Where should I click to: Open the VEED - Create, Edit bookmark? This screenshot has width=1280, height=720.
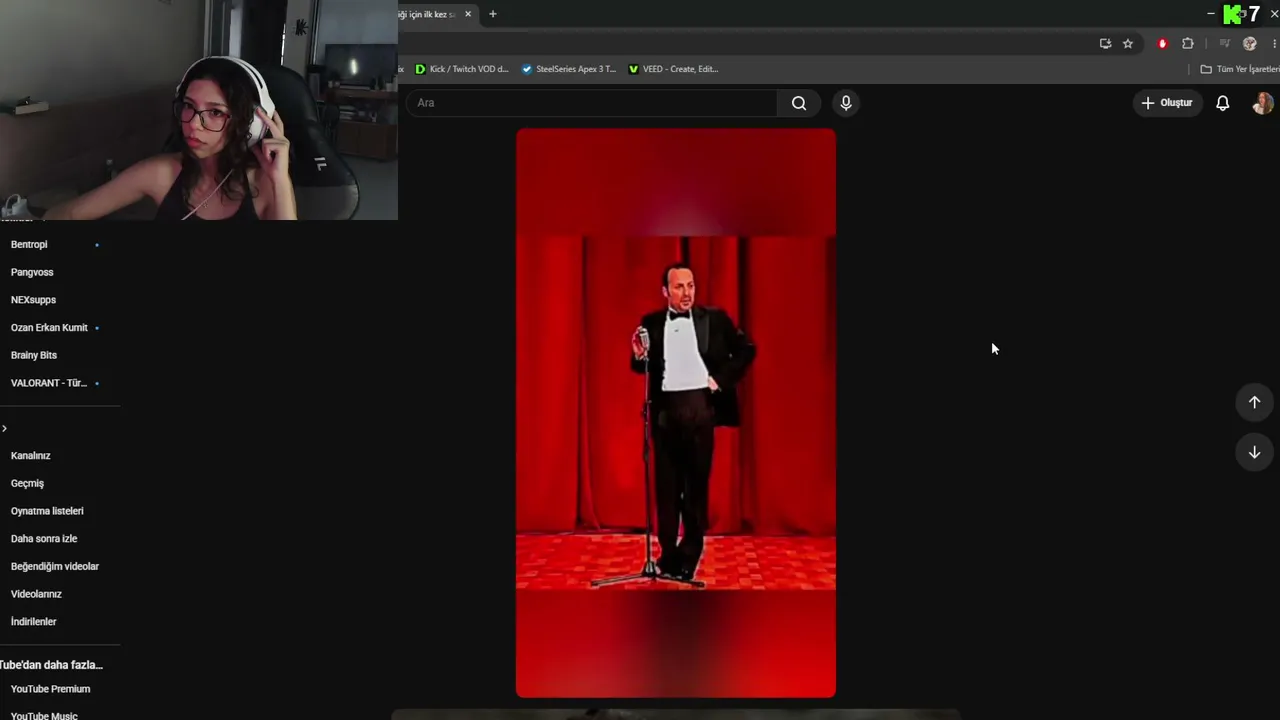674,69
